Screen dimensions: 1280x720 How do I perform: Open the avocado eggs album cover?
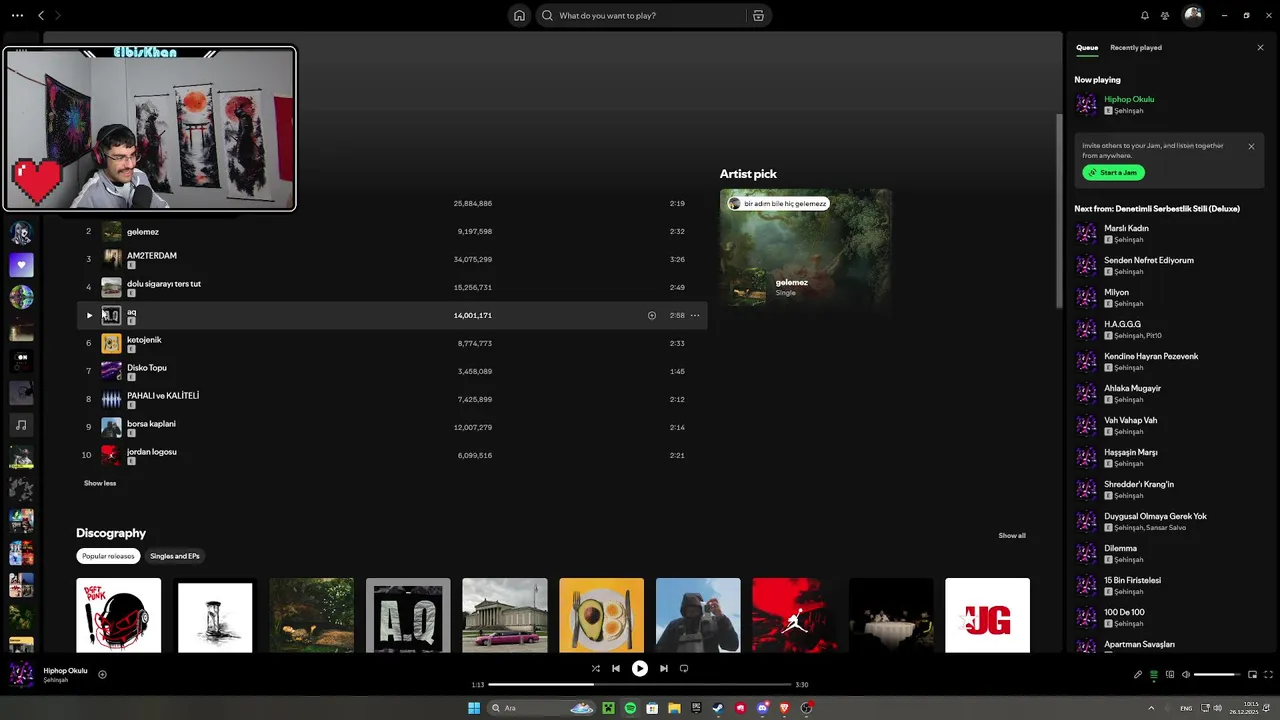click(601, 615)
